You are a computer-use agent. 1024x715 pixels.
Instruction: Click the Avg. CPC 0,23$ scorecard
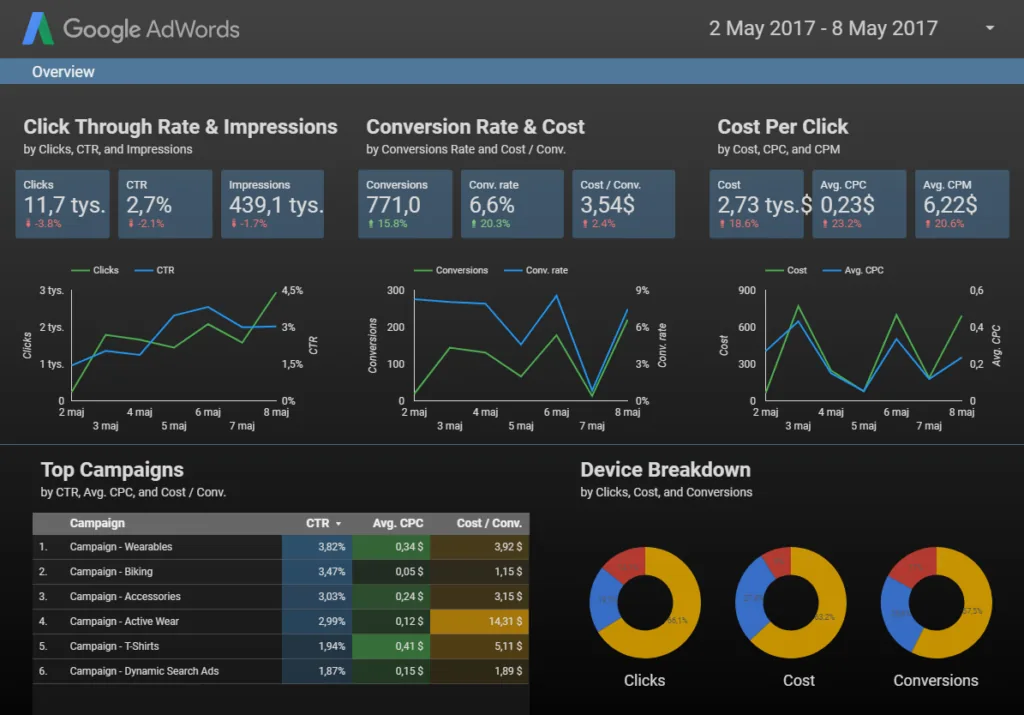[x=859, y=204]
